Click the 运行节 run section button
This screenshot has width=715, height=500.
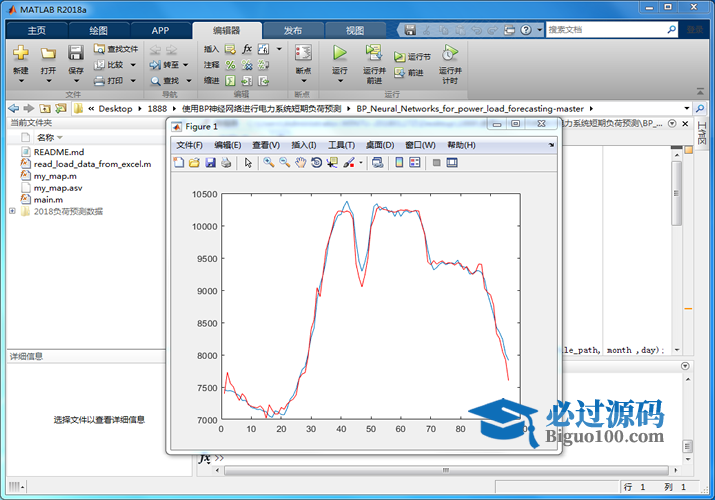point(412,57)
